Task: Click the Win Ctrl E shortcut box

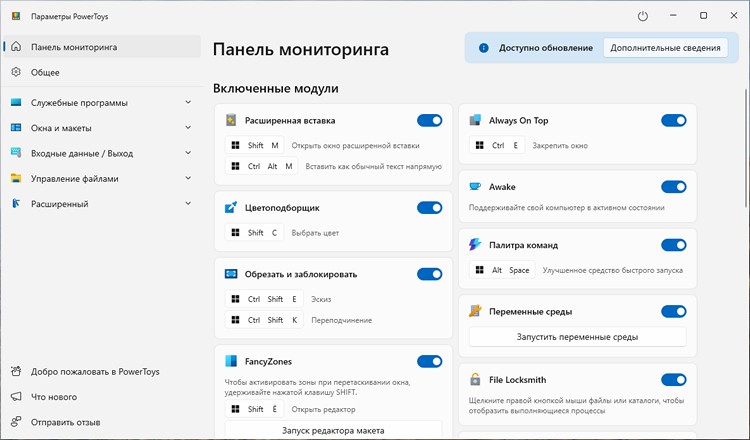Action: [496, 145]
